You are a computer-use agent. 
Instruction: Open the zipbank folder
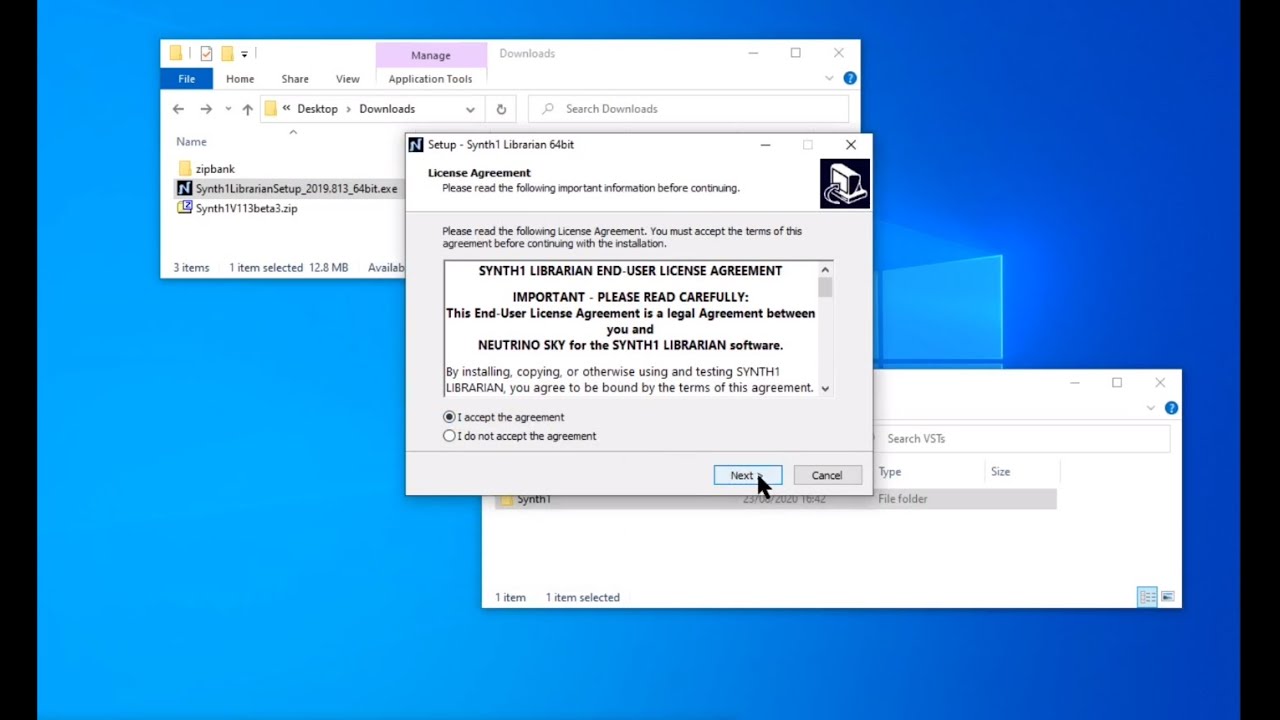[x=215, y=169]
